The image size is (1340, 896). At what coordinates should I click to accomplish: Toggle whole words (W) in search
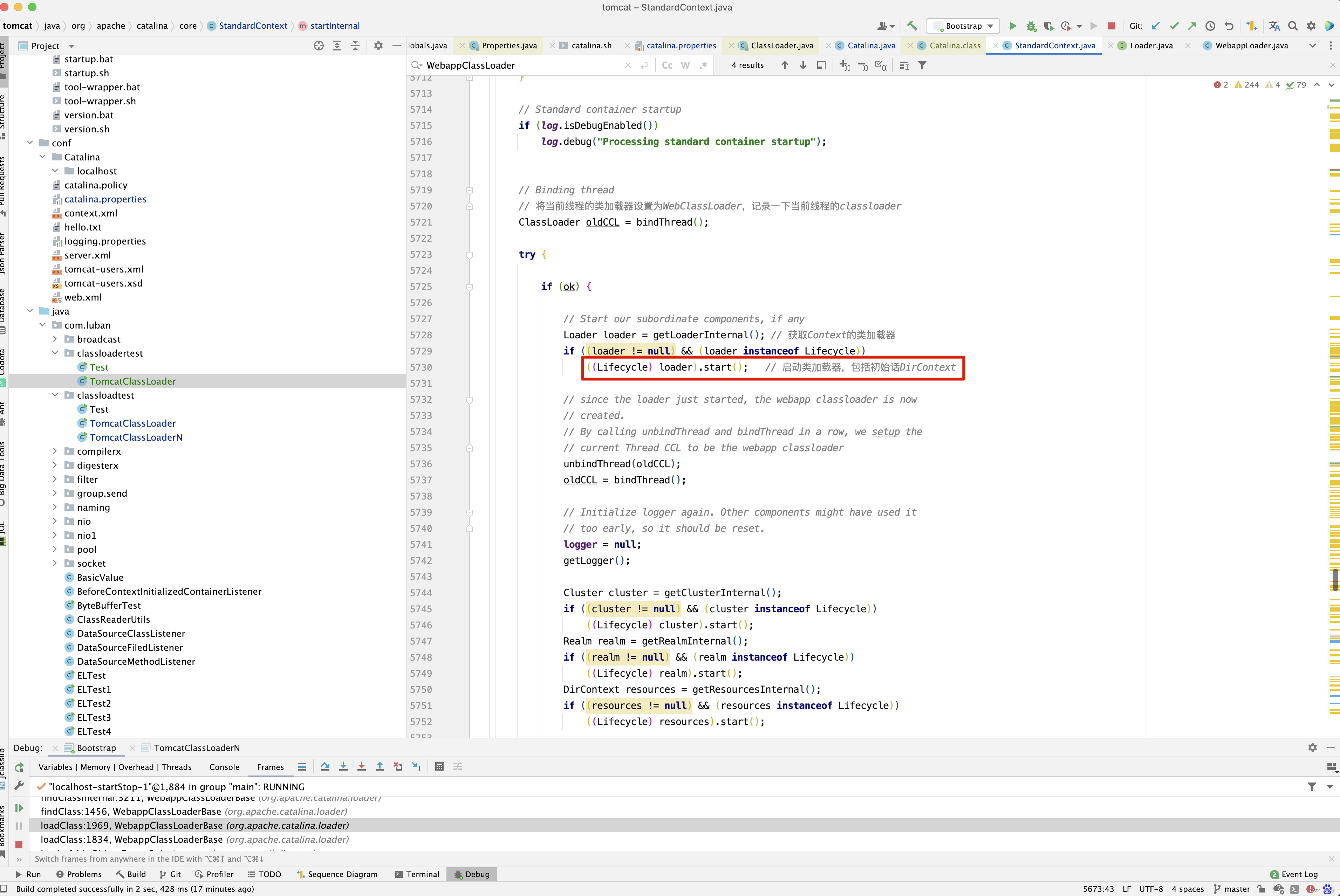click(x=685, y=65)
